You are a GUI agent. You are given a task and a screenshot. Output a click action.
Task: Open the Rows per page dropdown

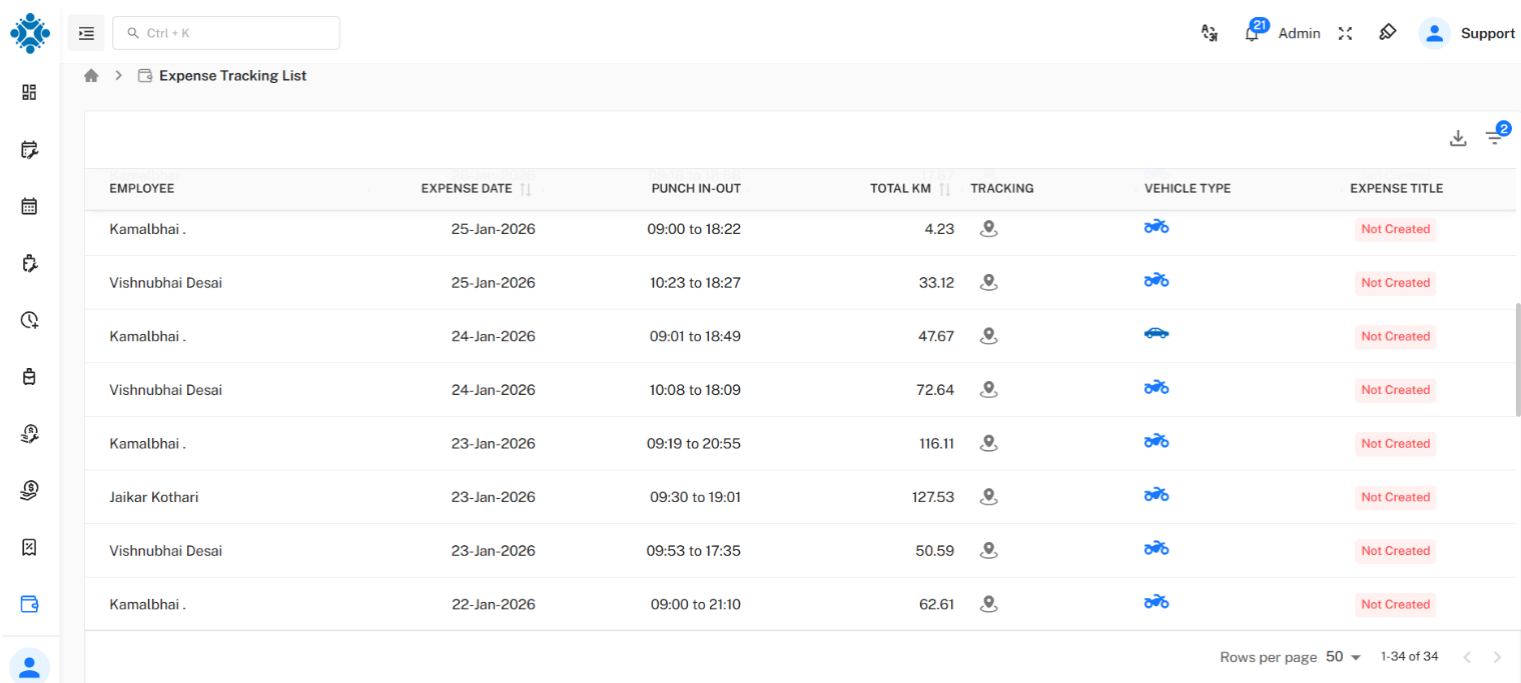click(x=1344, y=657)
